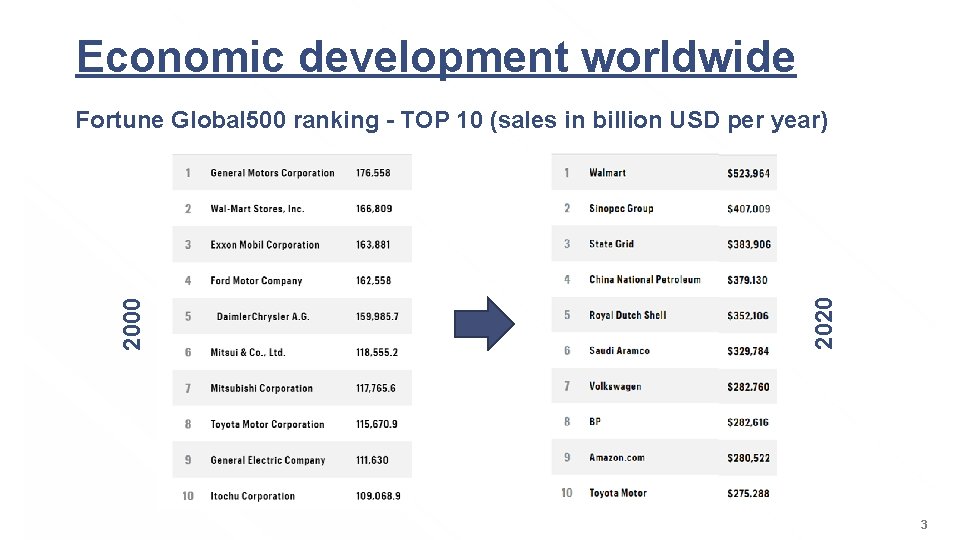960x540 pixels.
Task: Click the value $275,288
Action: [x=748, y=493]
